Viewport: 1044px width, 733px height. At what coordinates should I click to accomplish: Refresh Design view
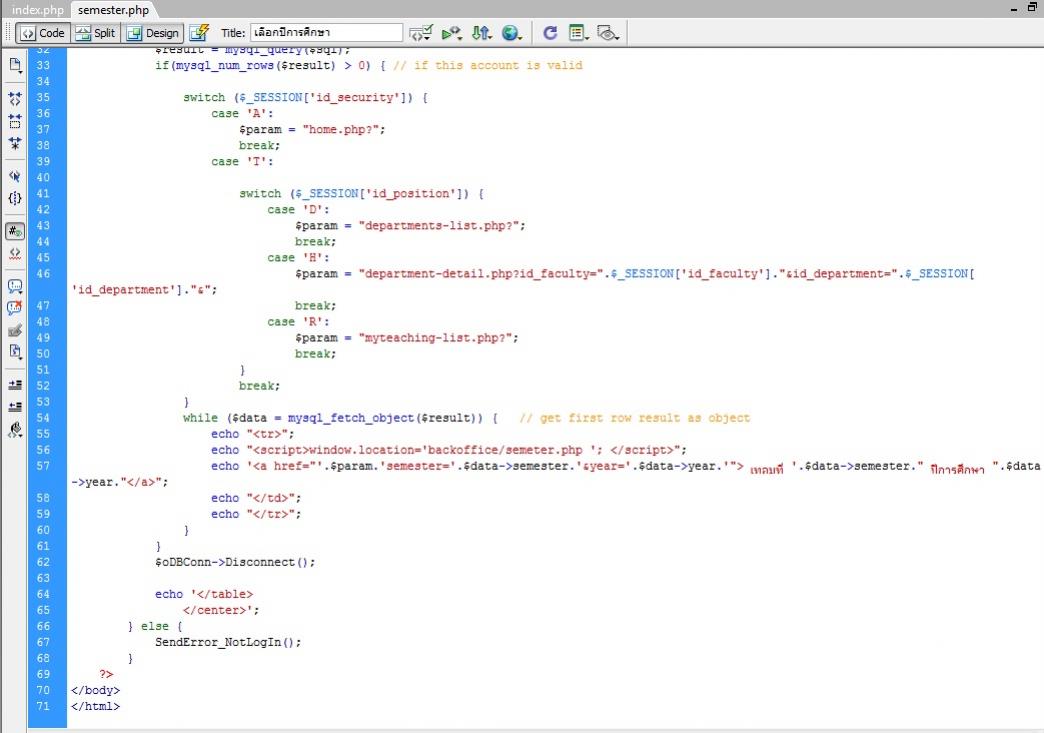(550, 33)
